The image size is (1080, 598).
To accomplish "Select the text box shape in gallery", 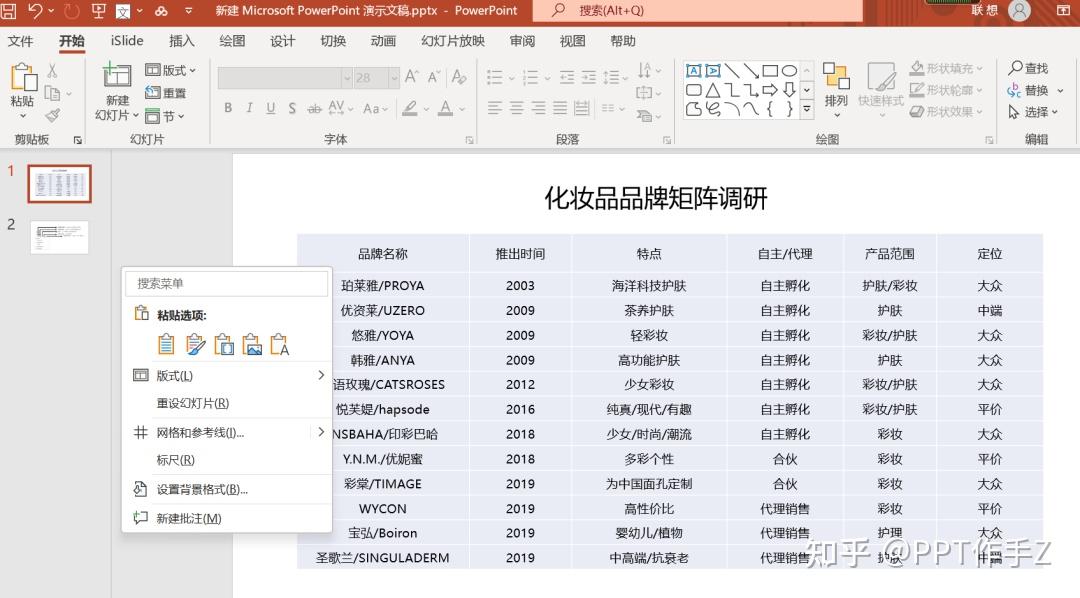I will click(x=694, y=70).
